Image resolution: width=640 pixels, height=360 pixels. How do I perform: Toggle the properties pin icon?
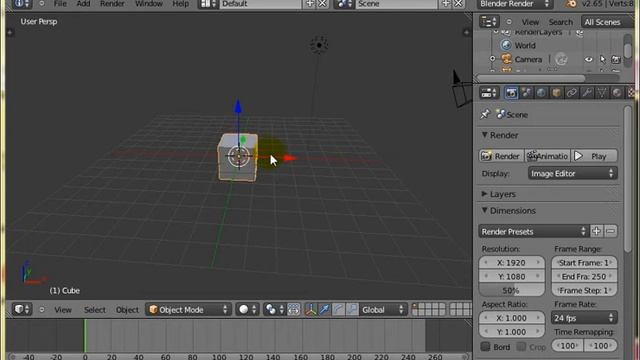tap(485, 115)
